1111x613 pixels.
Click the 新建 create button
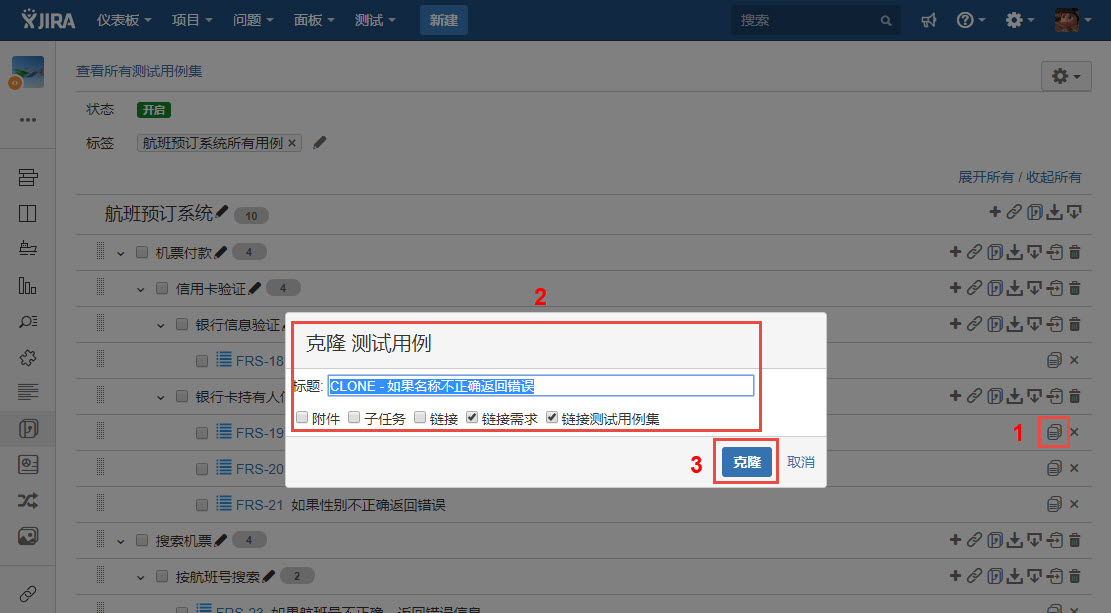(x=444, y=21)
